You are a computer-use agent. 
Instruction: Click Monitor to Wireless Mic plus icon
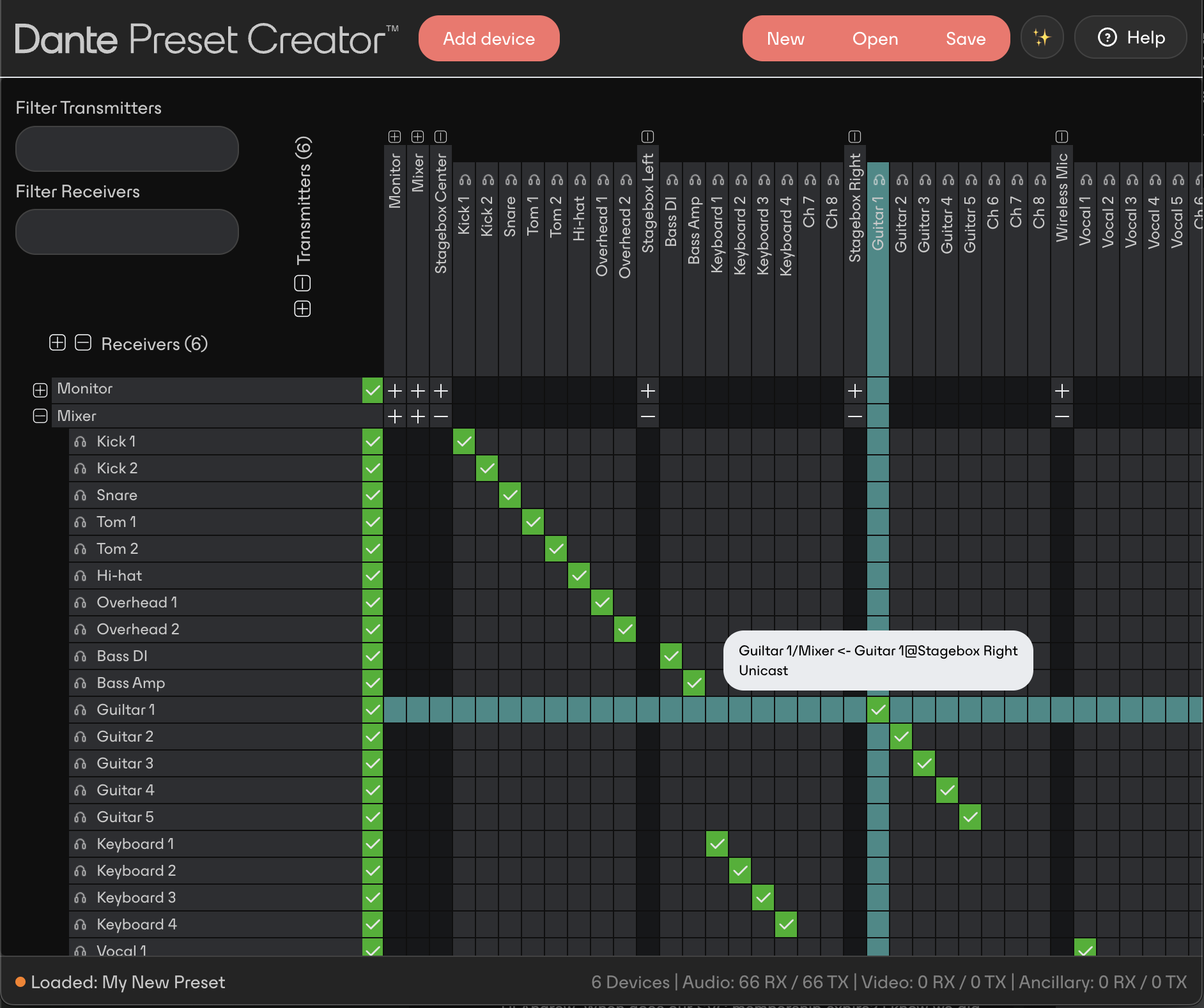tap(1062, 390)
